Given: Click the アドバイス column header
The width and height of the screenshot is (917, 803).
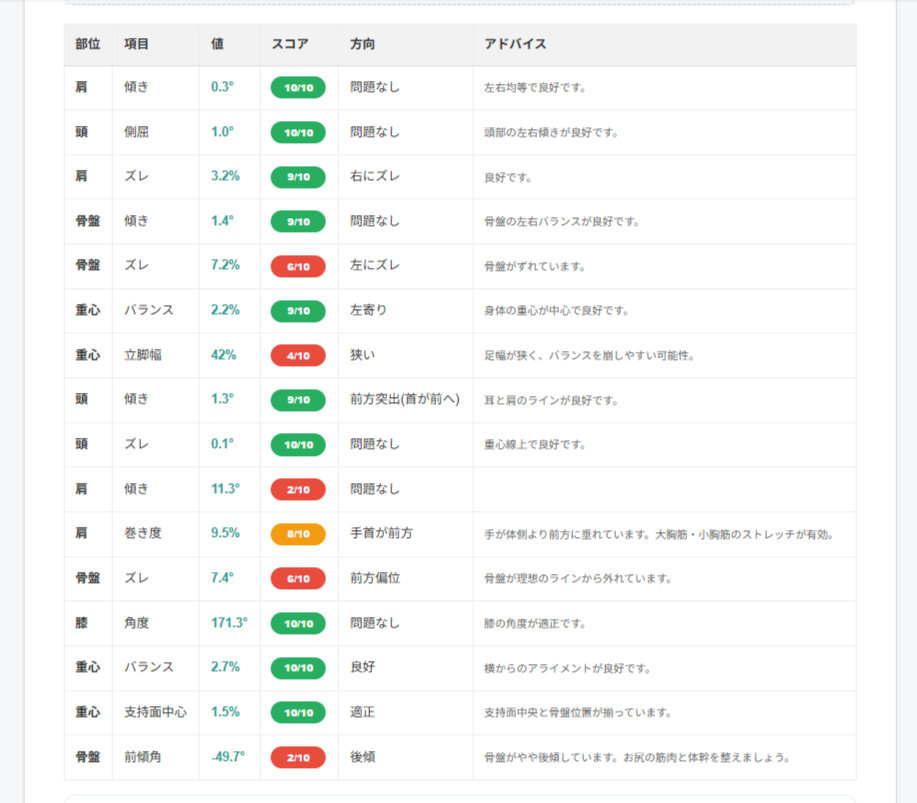Looking at the screenshot, I should (x=515, y=45).
